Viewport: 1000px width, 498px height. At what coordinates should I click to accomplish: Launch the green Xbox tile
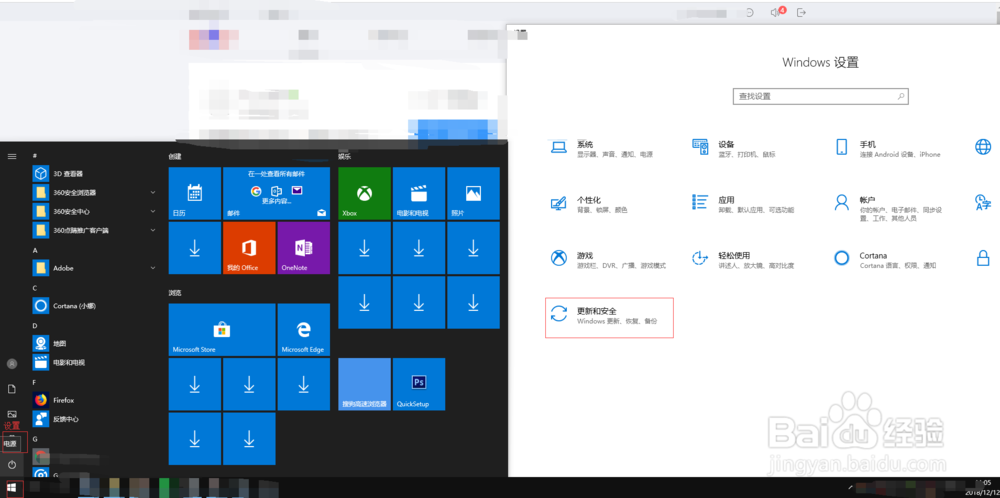pos(364,193)
